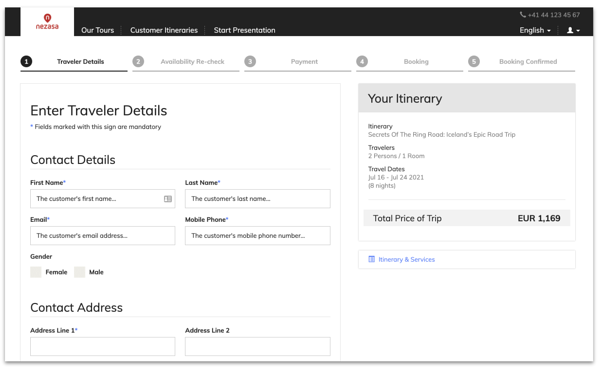Click the 'Total Price of Trip' label

[407, 218]
